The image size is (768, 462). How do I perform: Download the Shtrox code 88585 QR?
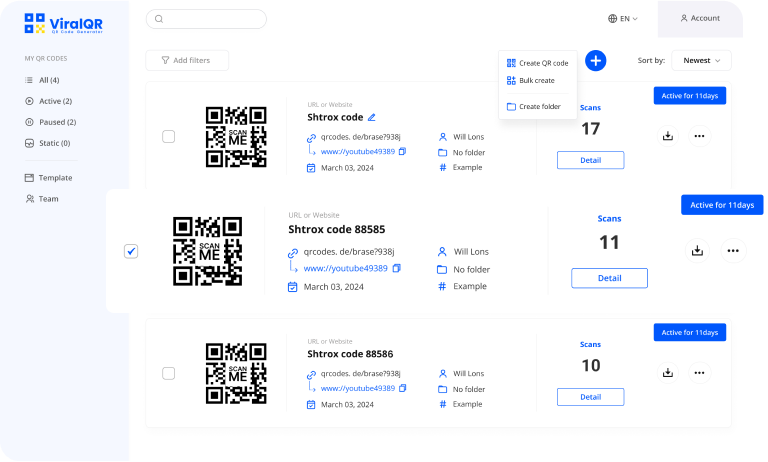[x=697, y=251]
